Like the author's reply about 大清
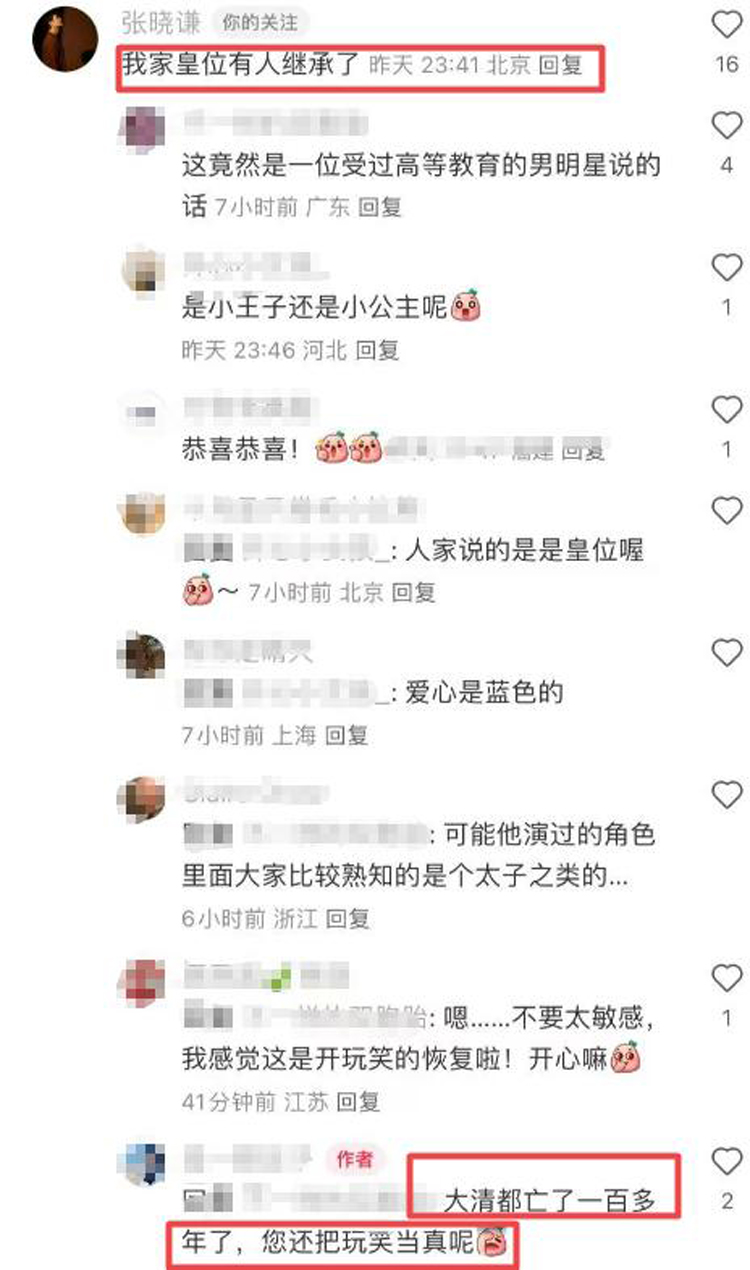The height and width of the screenshot is (1270, 750). [x=727, y=1160]
